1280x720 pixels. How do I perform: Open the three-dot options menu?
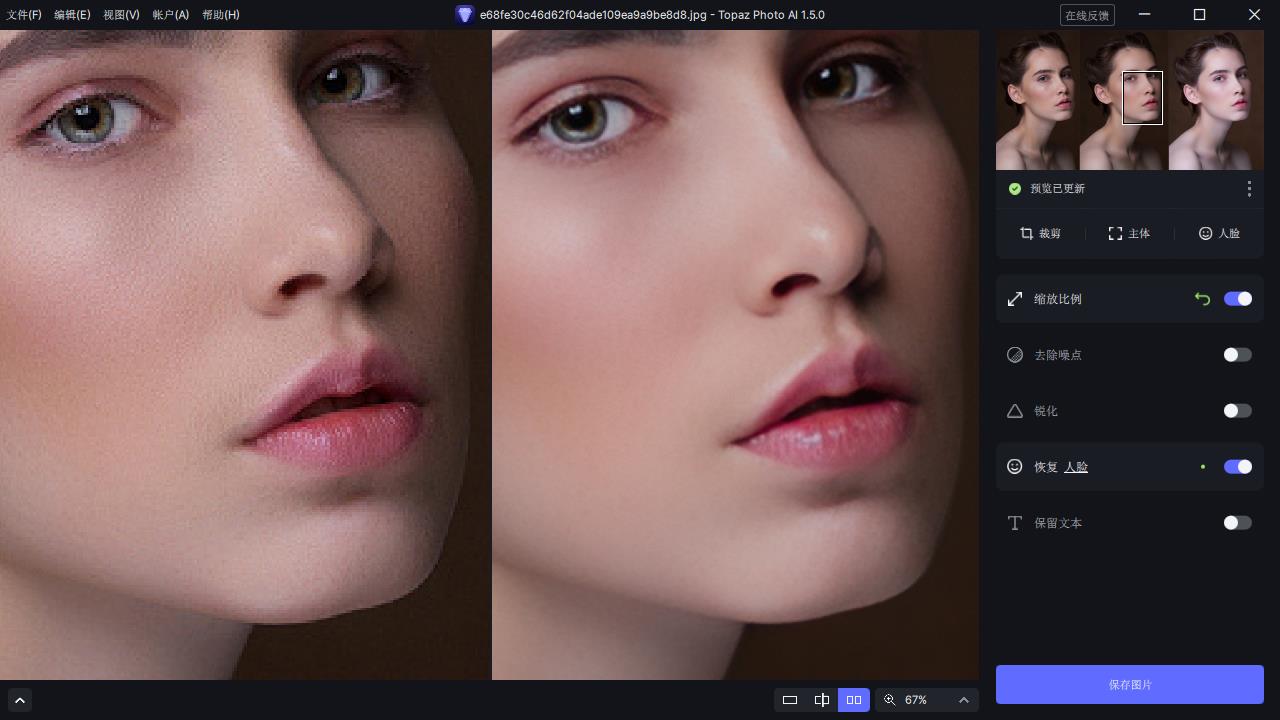[1249, 189]
